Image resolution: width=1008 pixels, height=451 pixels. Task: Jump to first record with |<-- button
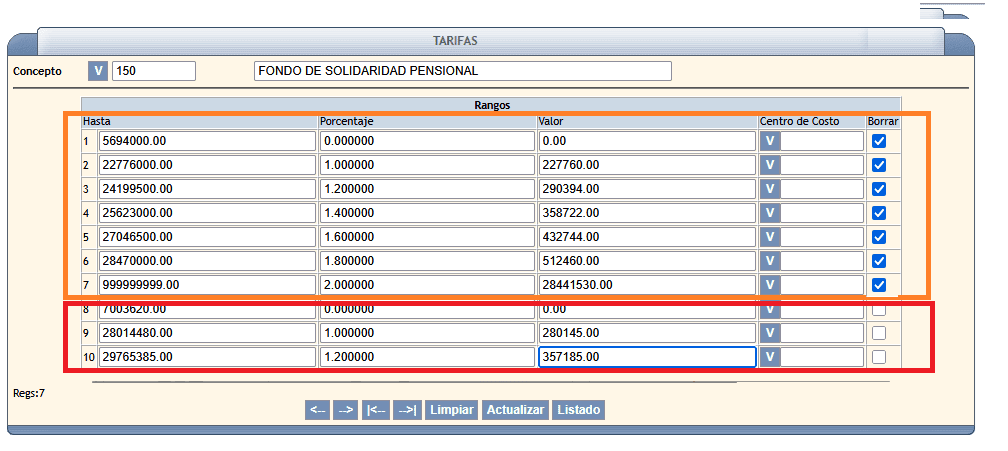pyautogui.click(x=376, y=410)
